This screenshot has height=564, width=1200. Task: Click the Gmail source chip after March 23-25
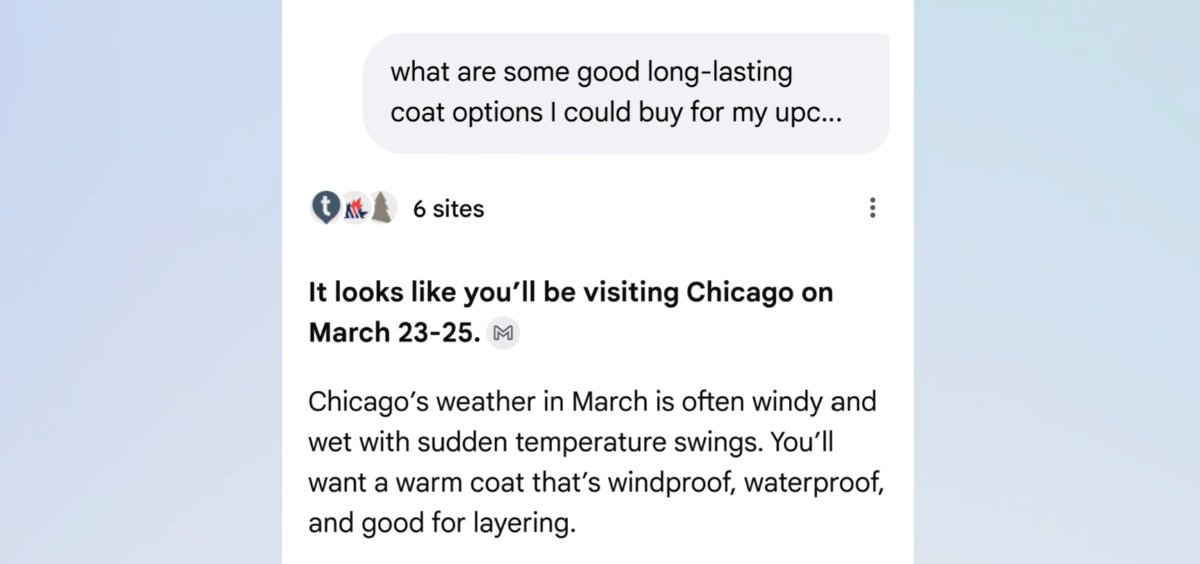pyautogui.click(x=504, y=332)
